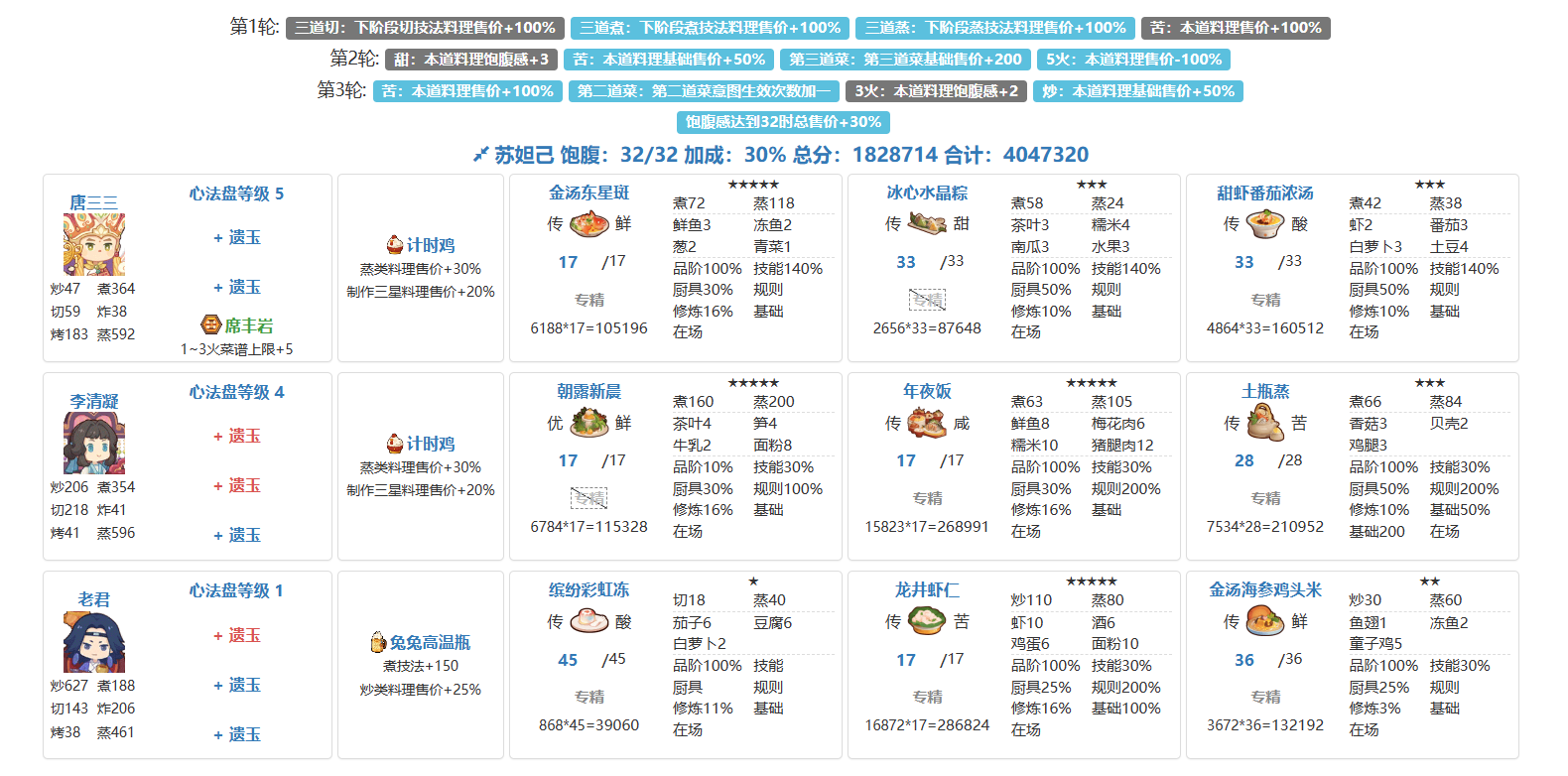Screen dimensions: 1568x776
Task: Open the 金汤东星斑 recipe link
Action: point(588,193)
